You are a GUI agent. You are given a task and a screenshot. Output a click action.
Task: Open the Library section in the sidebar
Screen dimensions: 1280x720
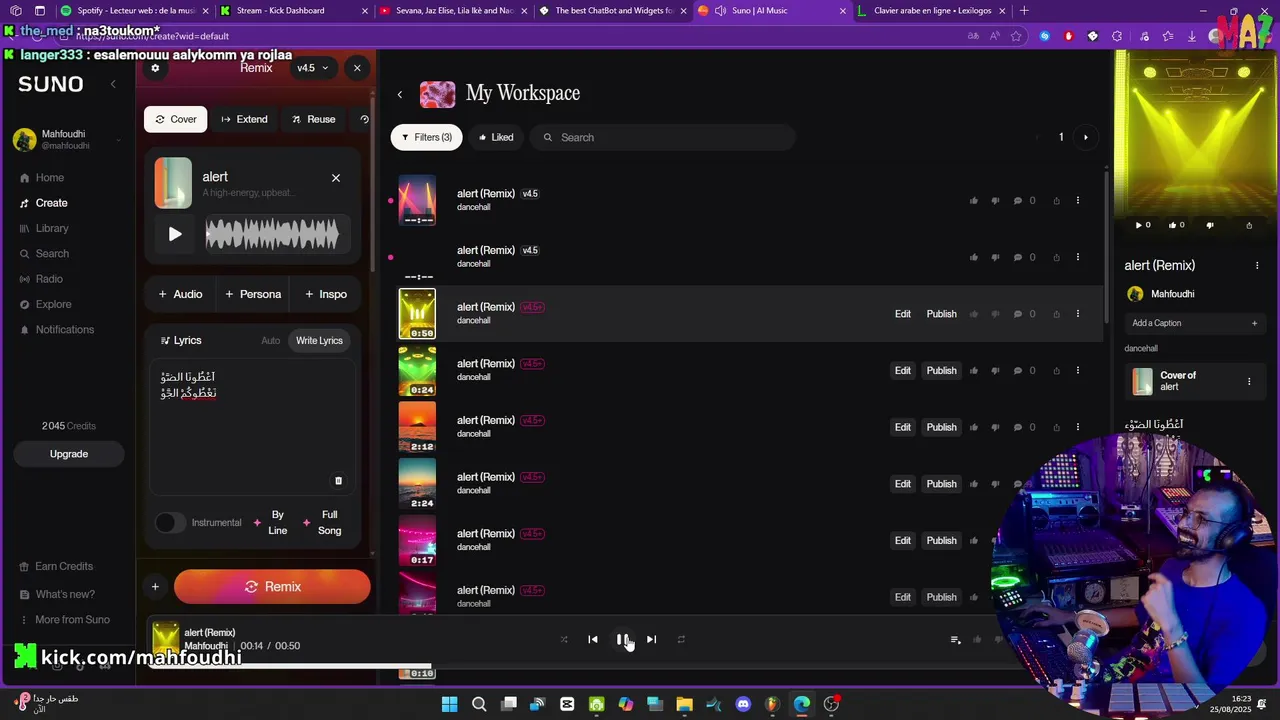[44, 228]
